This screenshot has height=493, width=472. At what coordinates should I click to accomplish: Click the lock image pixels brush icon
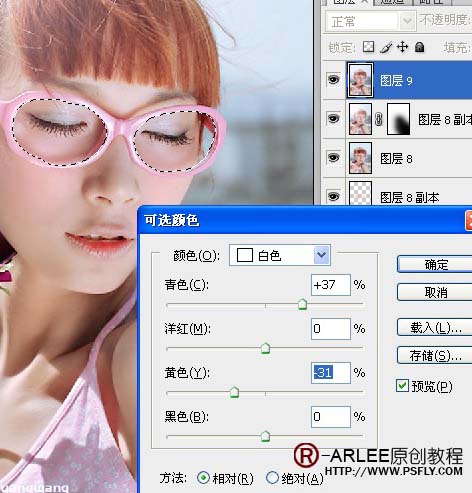coord(386,47)
